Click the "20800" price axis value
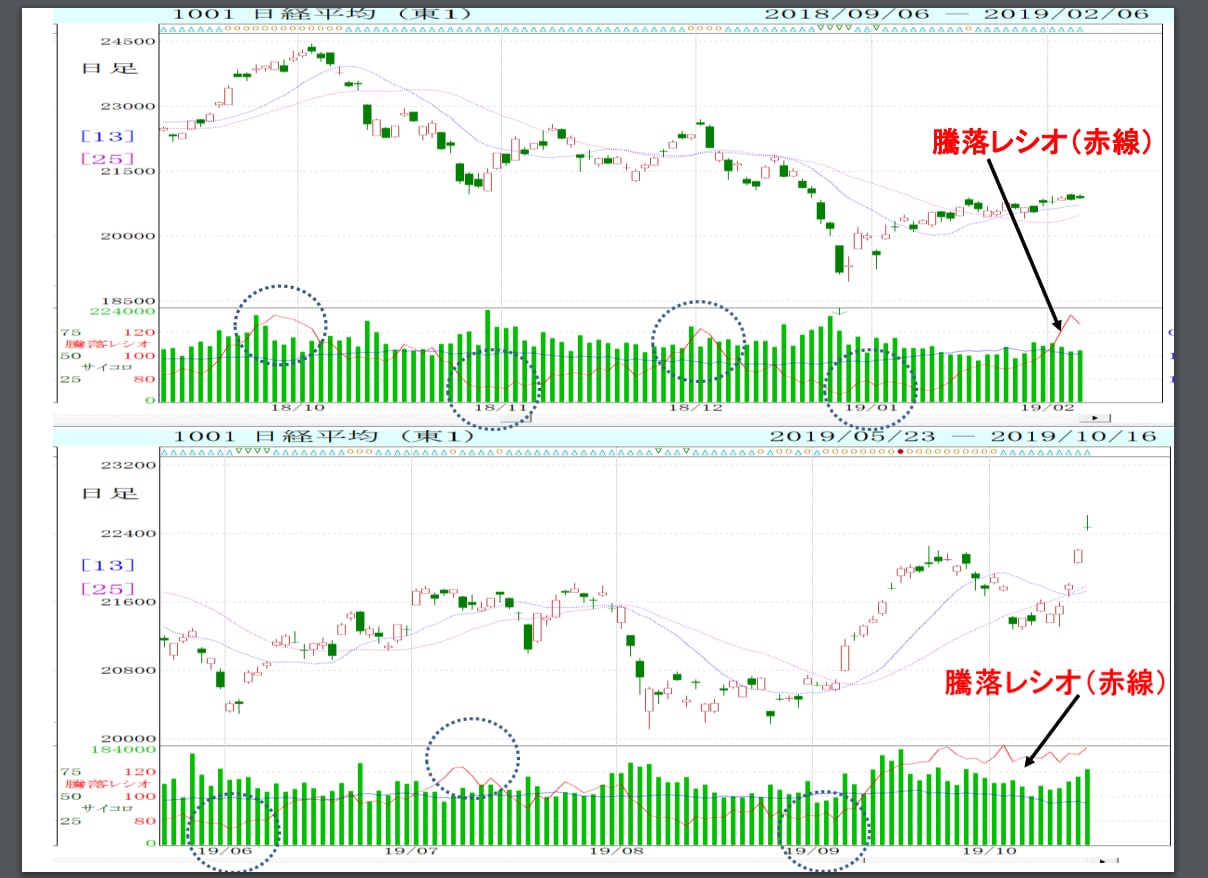The width and height of the screenshot is (1208, 878). [129, 670]
